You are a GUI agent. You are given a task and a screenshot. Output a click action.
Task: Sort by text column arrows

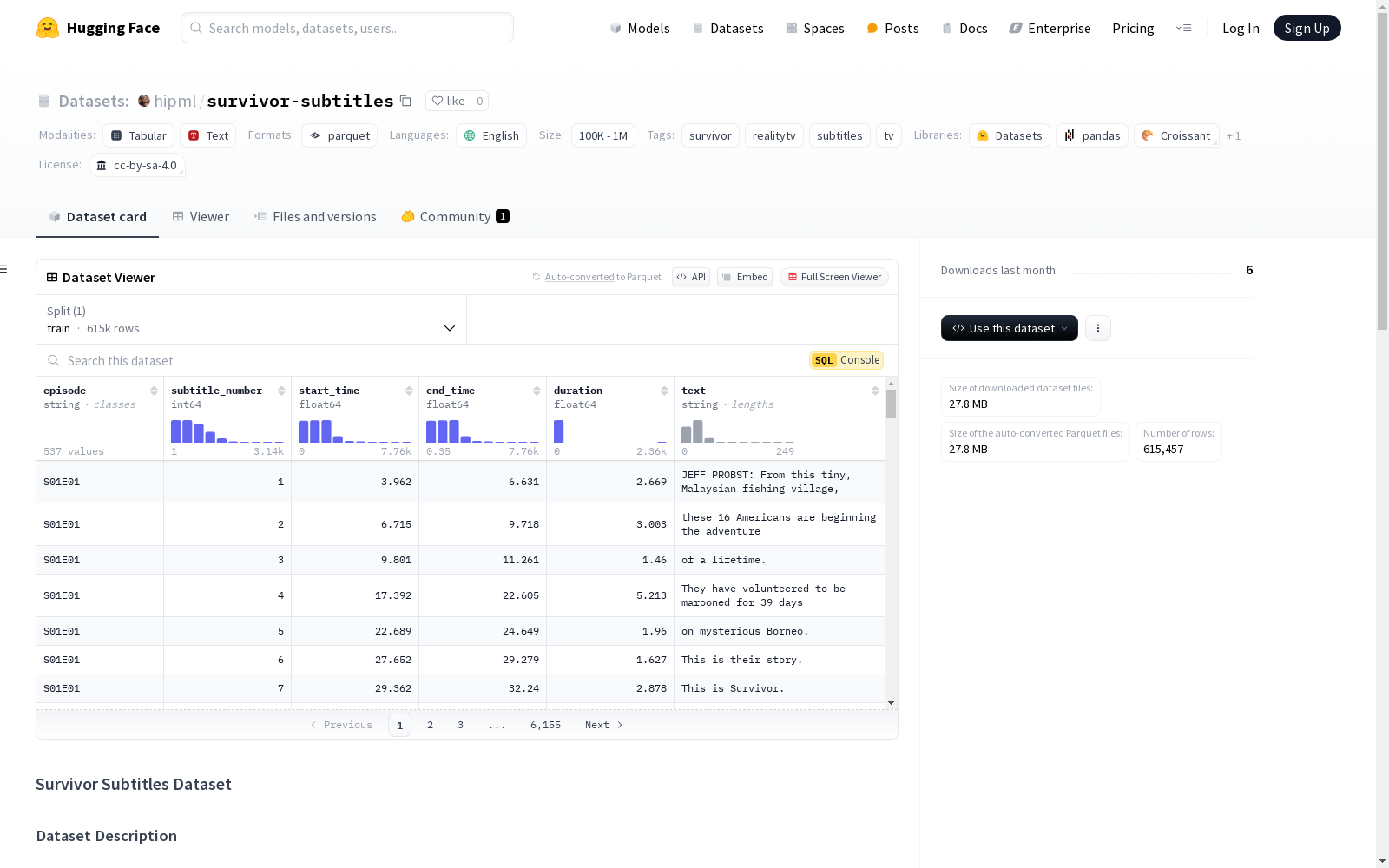[875, 391]
